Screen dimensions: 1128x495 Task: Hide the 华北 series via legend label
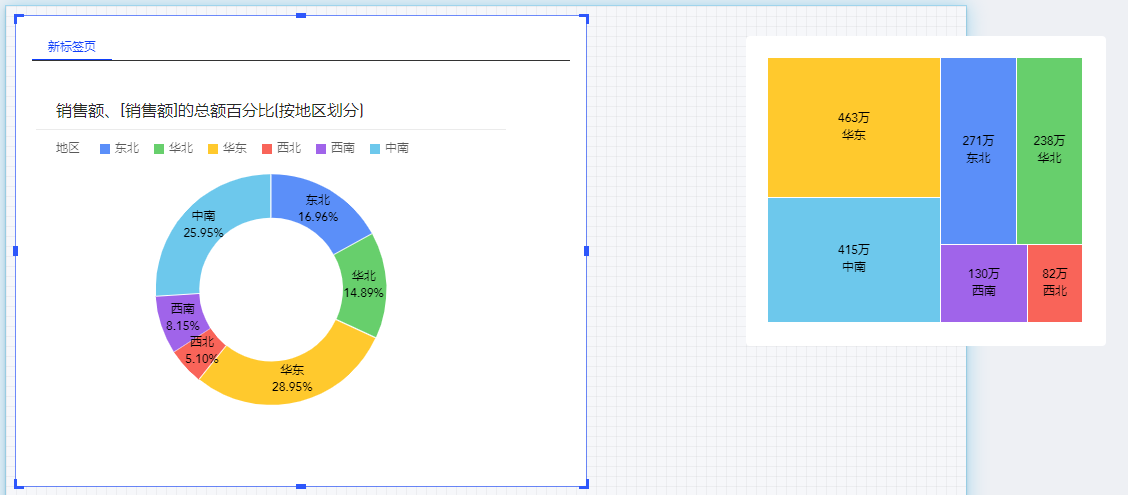(180, 148)
